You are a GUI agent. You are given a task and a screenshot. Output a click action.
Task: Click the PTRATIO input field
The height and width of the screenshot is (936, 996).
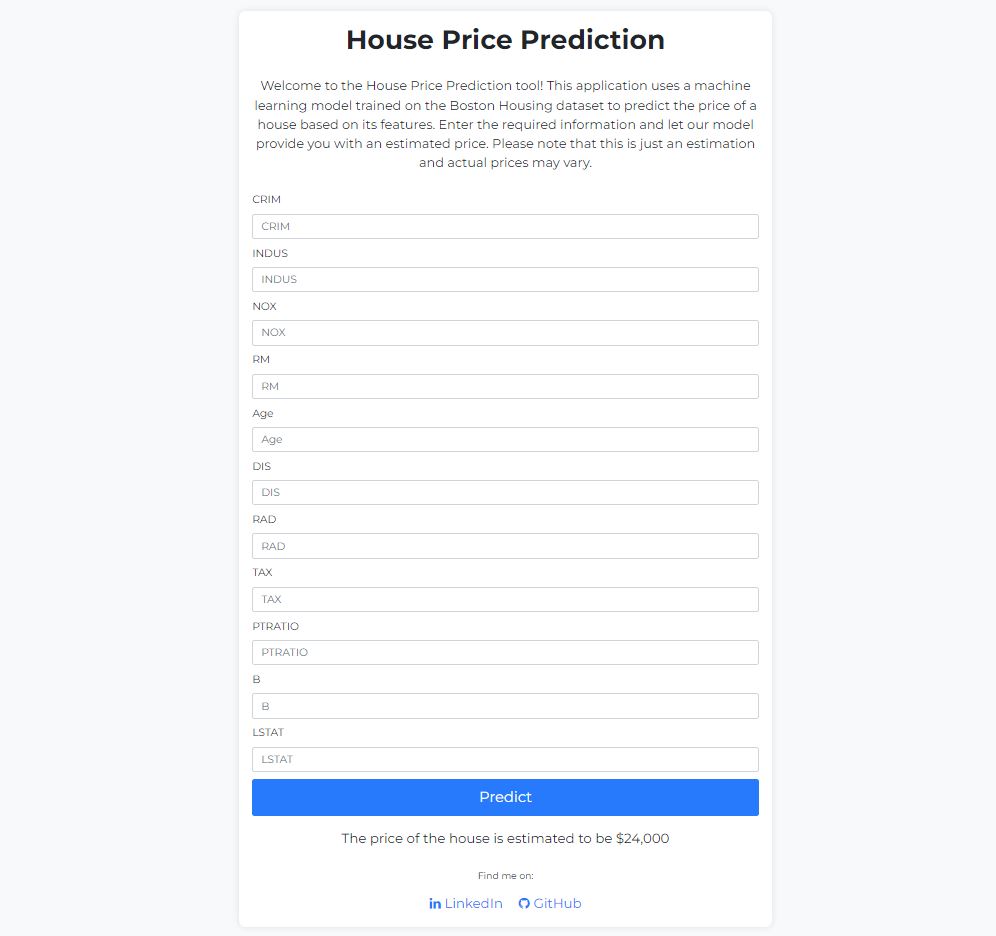coord(505,652)
